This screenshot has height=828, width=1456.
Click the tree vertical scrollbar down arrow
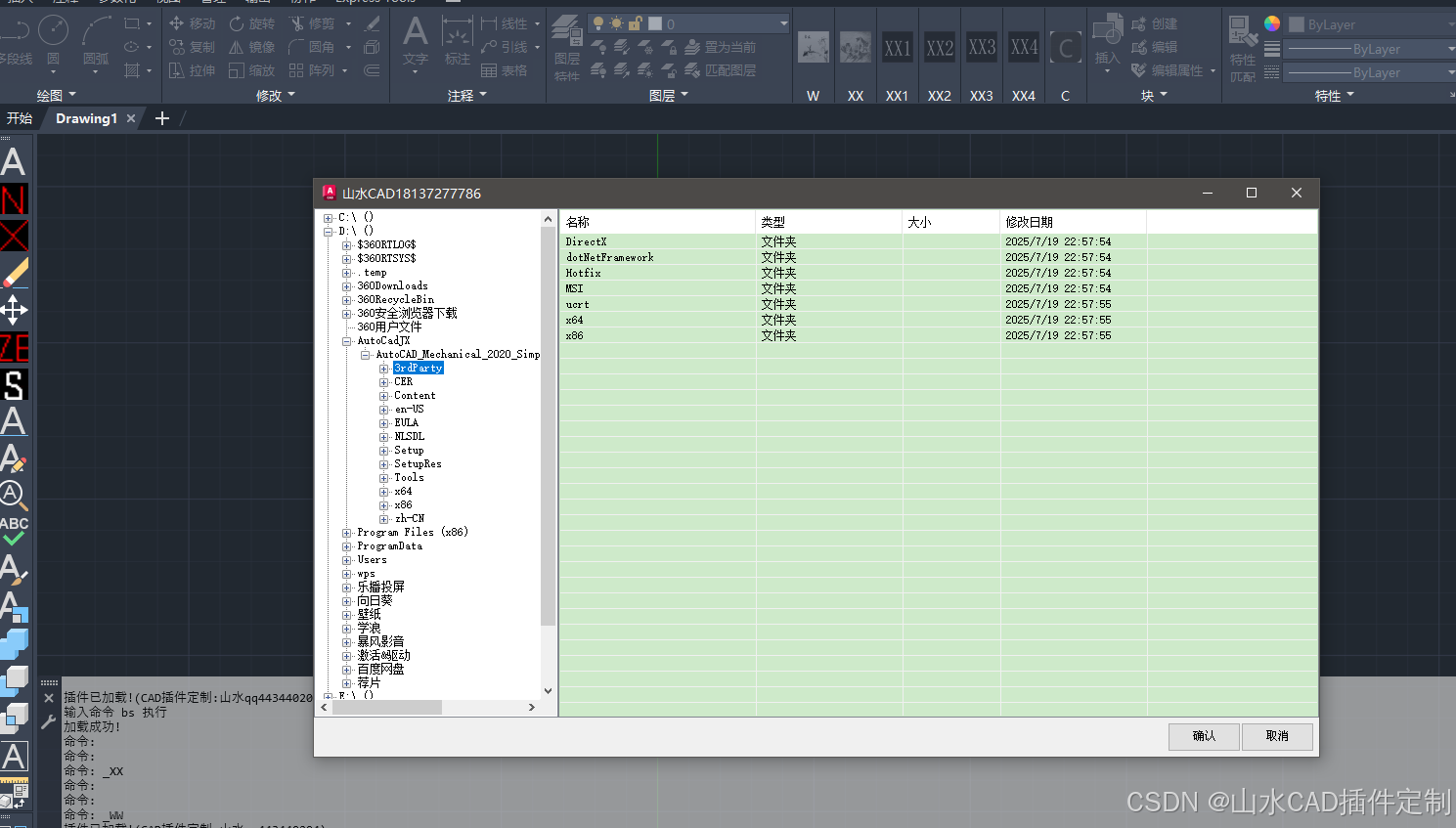pos(548,691)
